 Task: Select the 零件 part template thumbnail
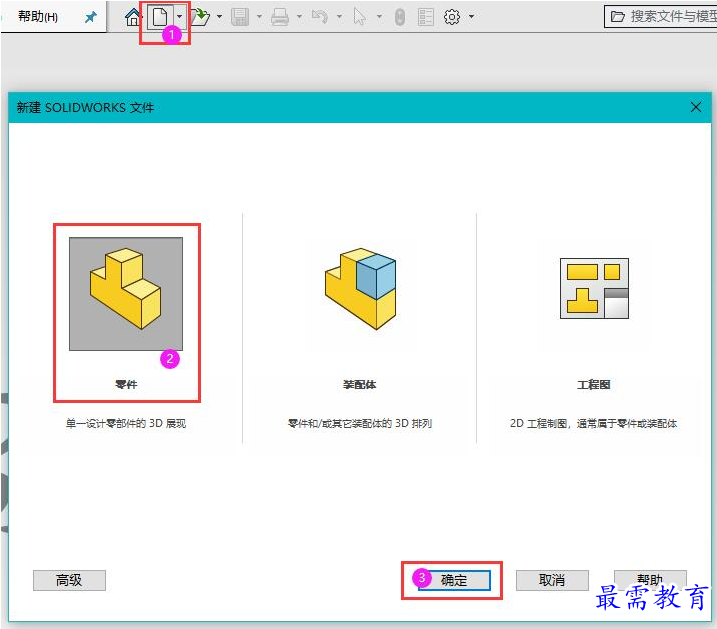tap(126, 294)
